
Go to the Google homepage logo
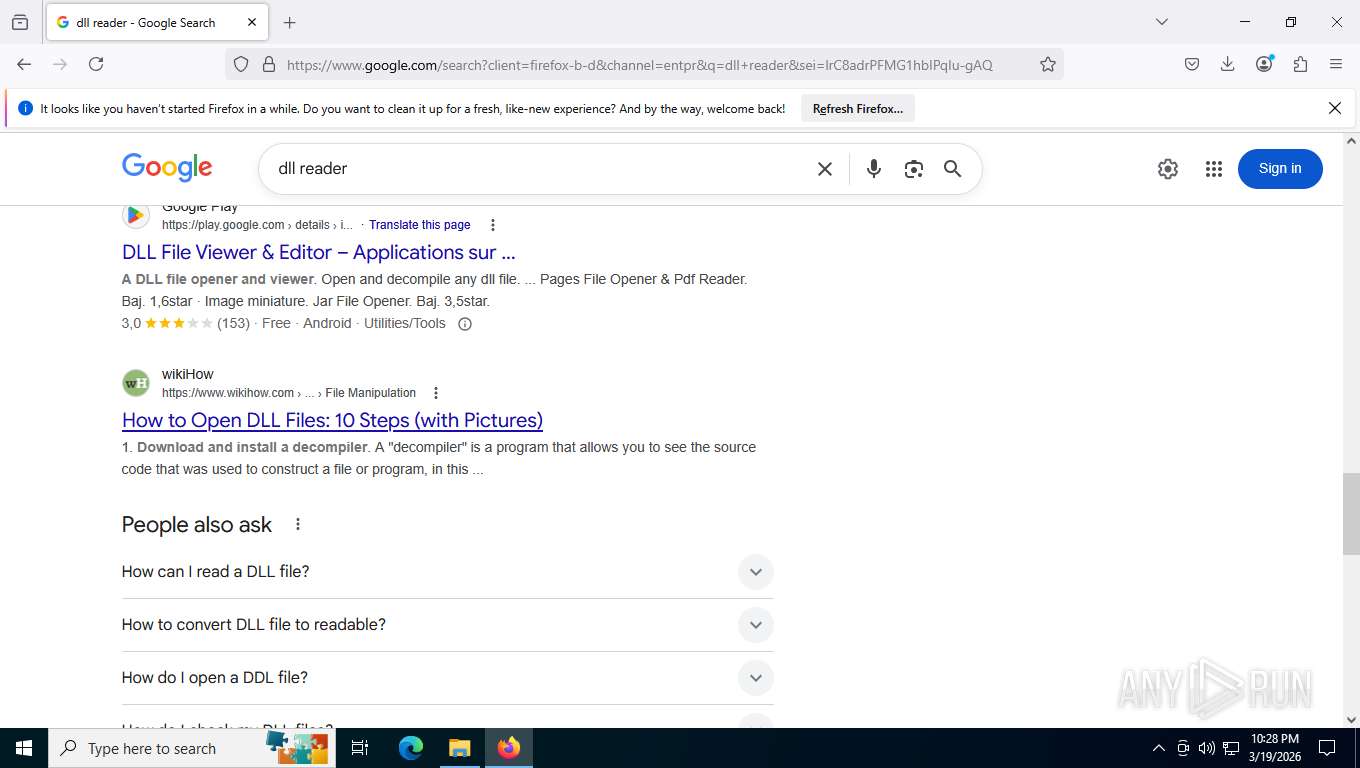167,167
